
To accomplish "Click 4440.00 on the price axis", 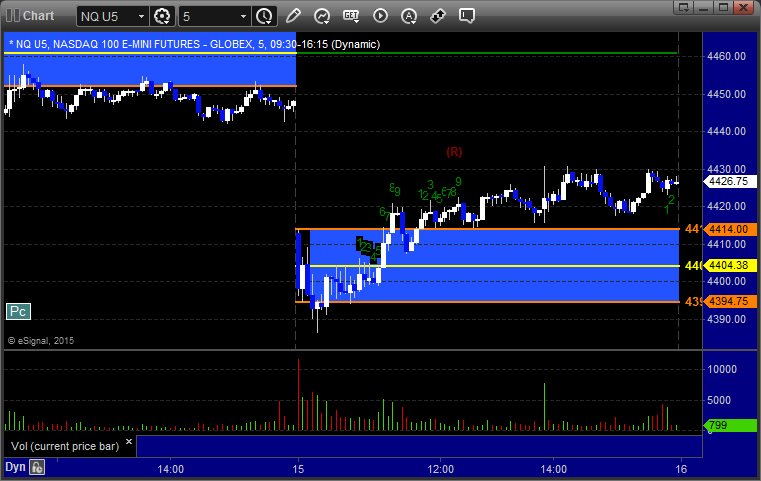I will (727, 131).
